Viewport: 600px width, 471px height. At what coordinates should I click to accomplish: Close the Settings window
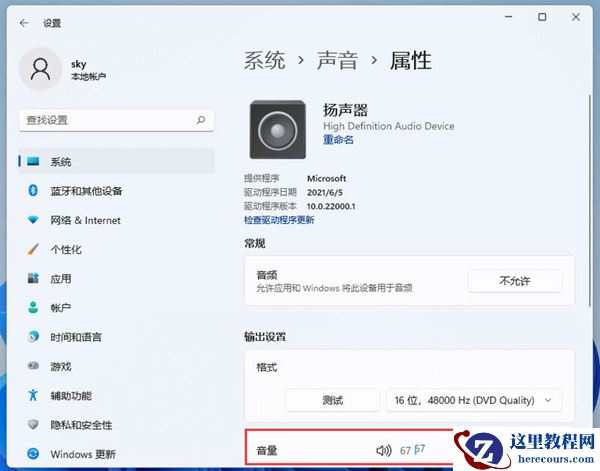coord(576,17)
